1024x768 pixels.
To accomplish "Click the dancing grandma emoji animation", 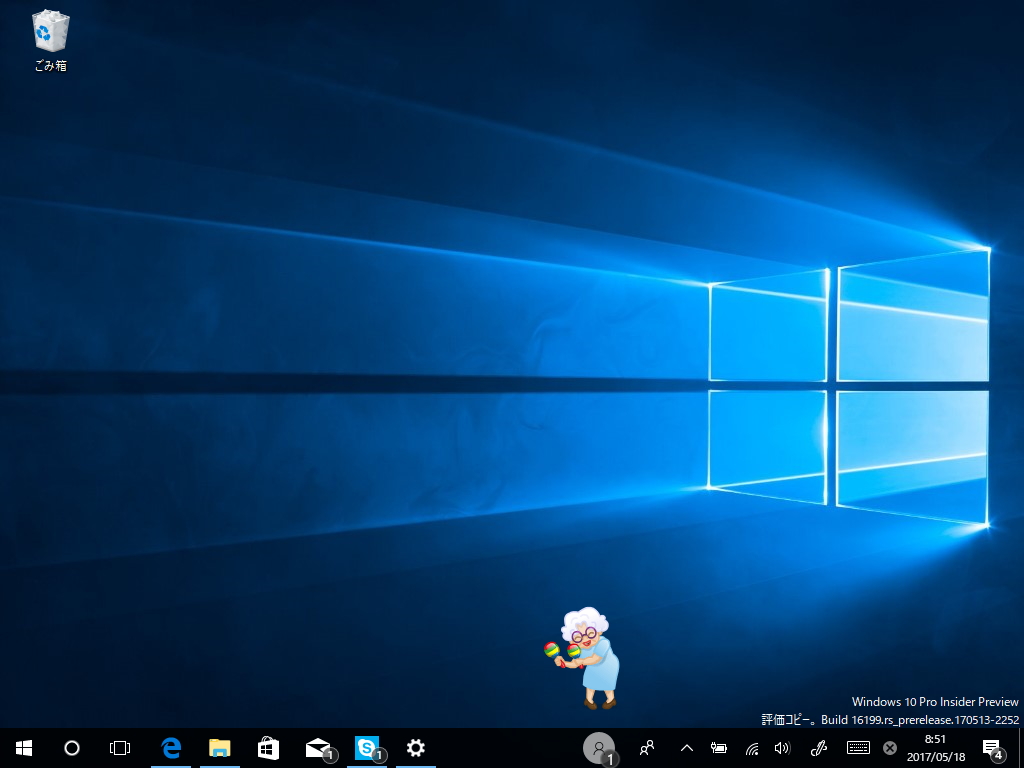I will point(581,658).
